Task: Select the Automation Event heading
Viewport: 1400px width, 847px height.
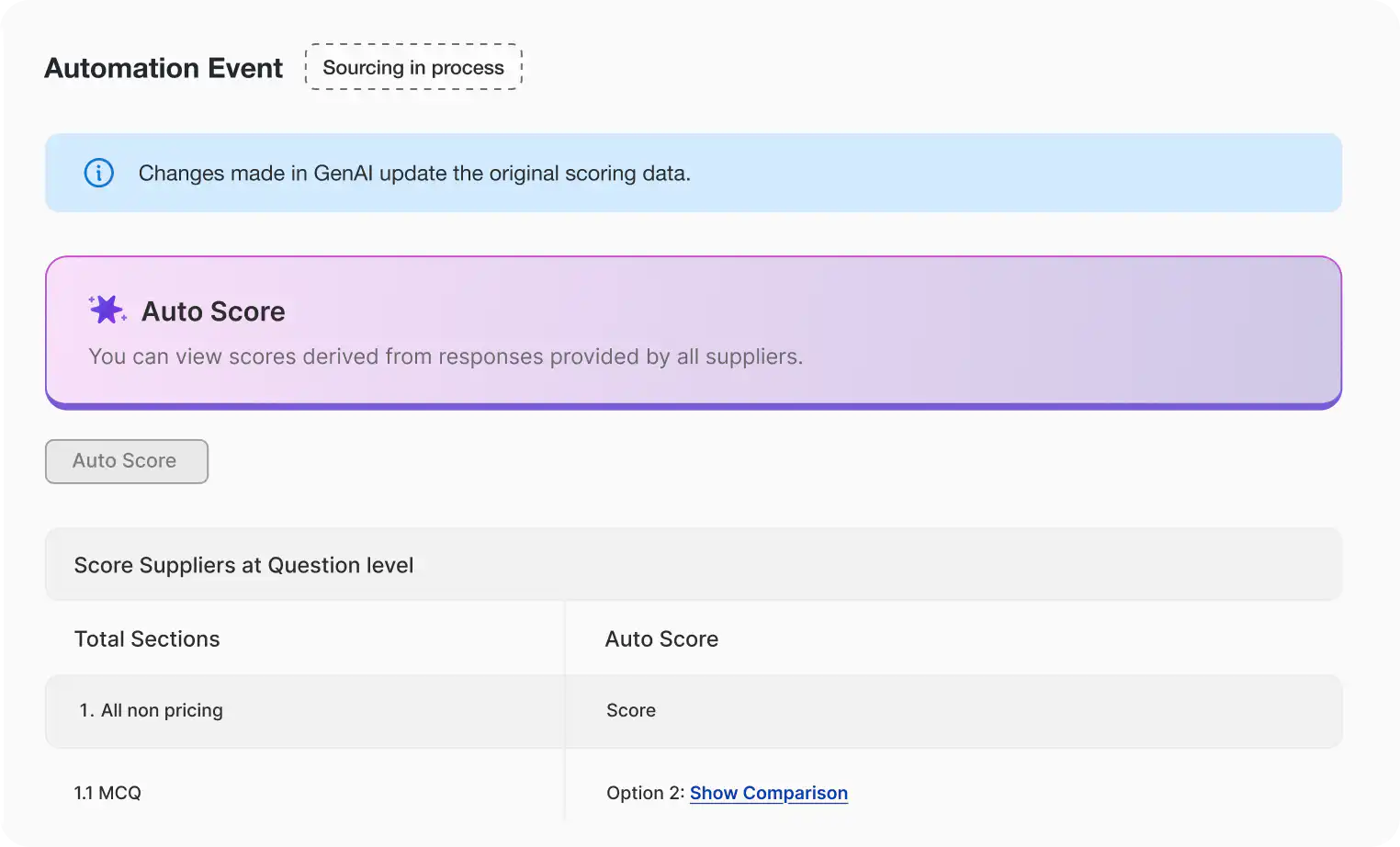Action: coord(164,68)
